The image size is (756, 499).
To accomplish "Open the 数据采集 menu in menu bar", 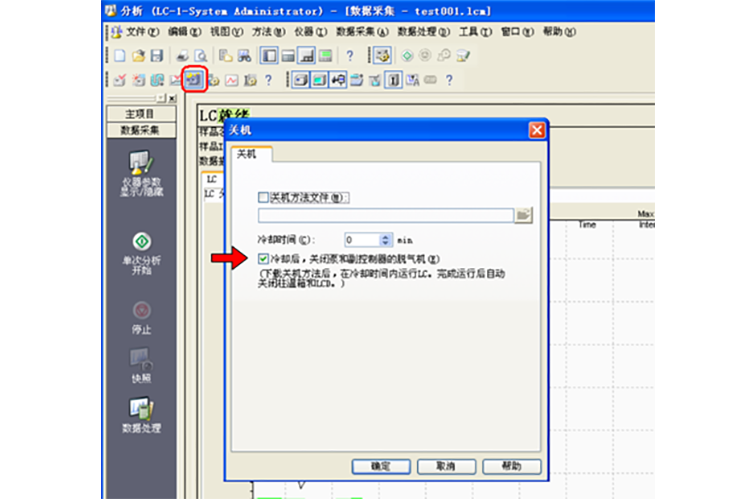I will point(361,32).
